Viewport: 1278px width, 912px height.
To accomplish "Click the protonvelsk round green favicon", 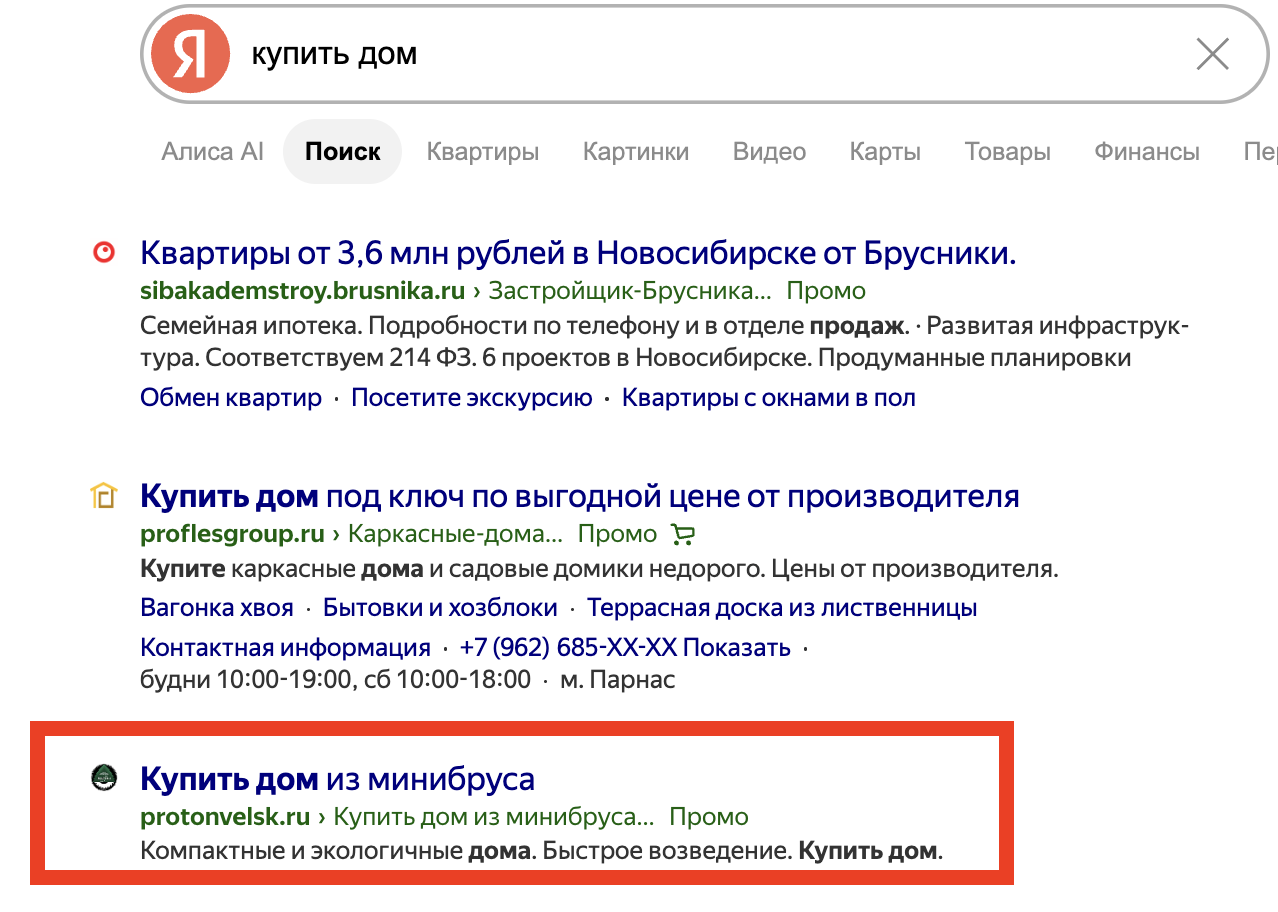I will (104, 777).
